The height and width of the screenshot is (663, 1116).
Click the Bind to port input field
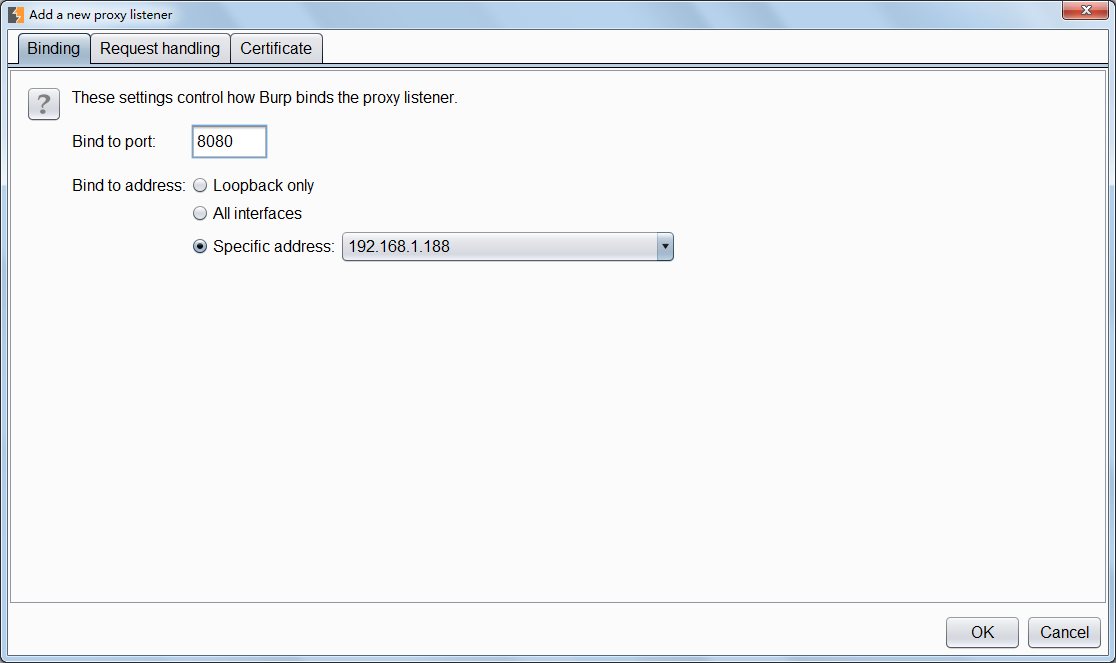click(x=229, y=142)
